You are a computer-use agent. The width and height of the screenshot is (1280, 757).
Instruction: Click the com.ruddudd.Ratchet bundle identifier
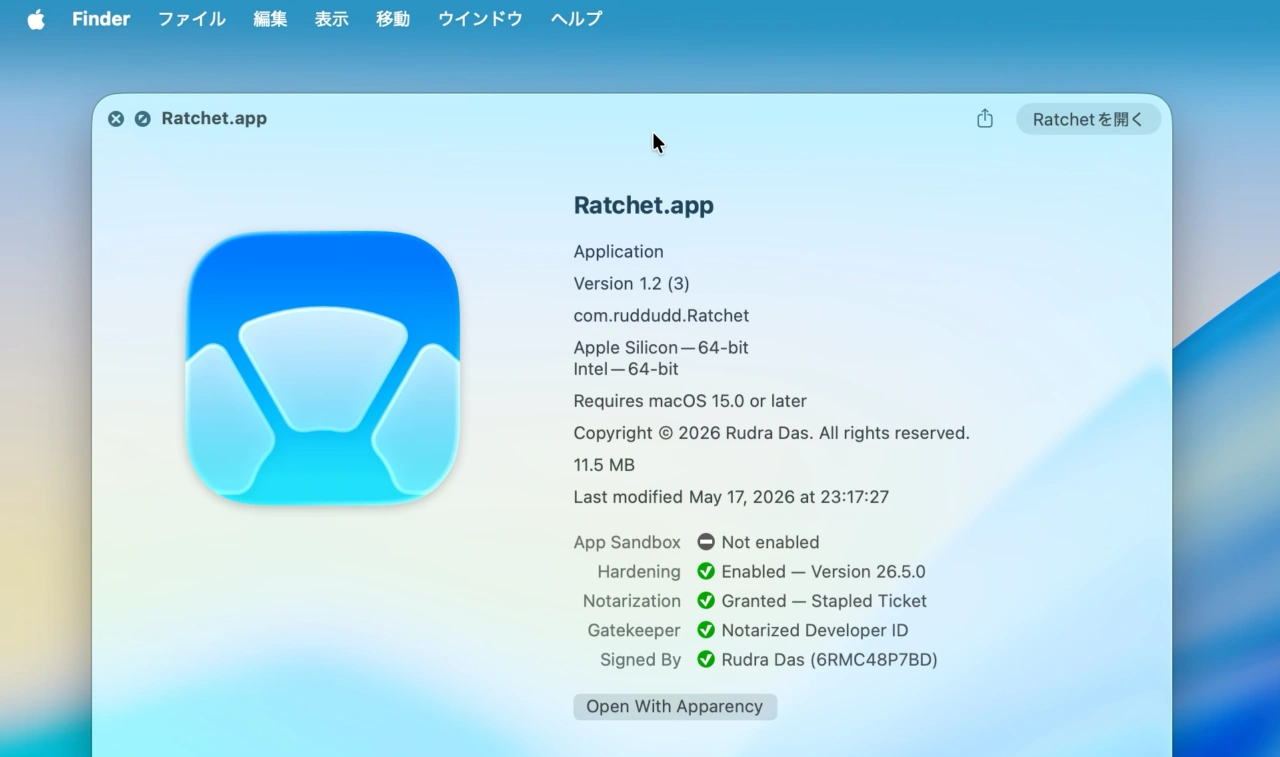coord(662,316)
